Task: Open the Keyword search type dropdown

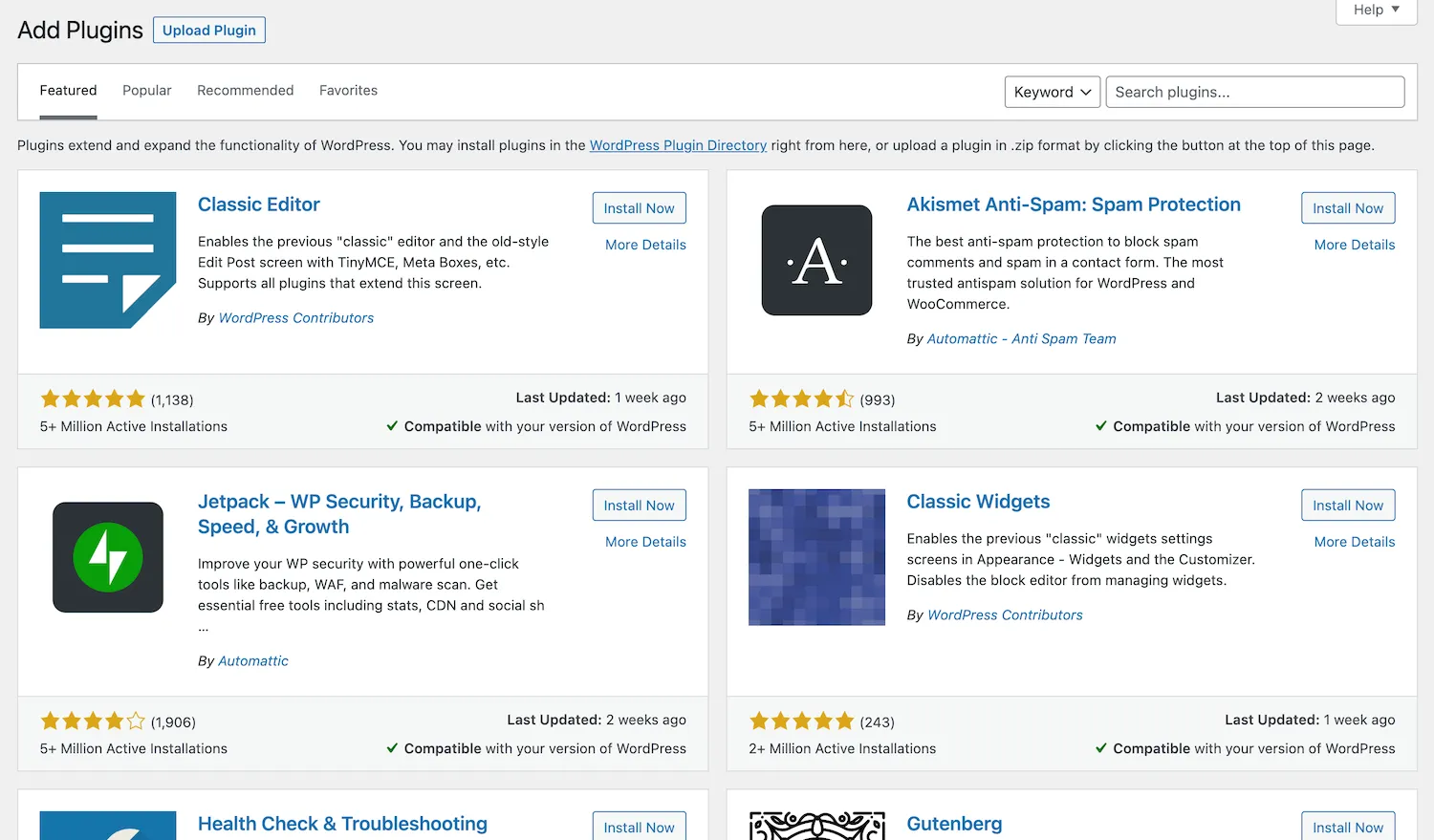Action: 1053,92
